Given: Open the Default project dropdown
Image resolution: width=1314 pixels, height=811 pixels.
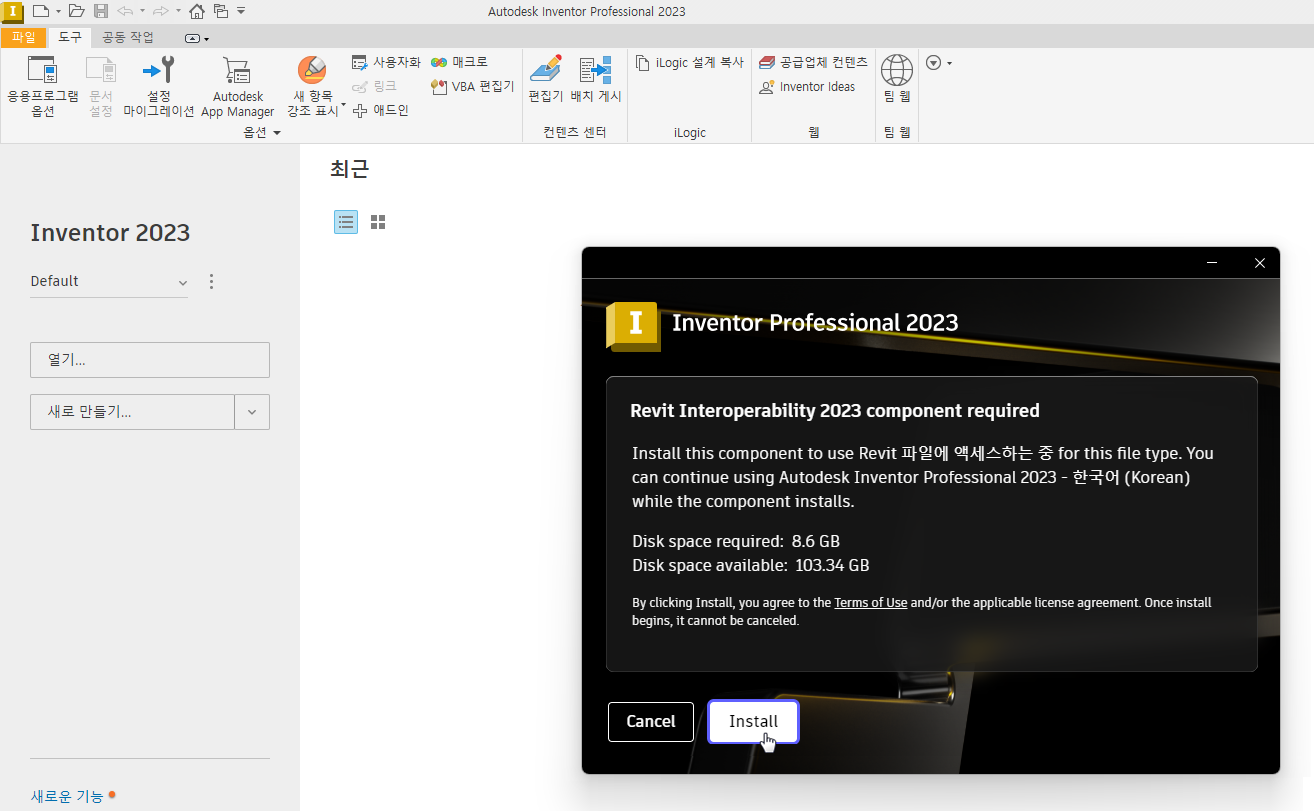Looking at the screenshot, I should (109, 282).
